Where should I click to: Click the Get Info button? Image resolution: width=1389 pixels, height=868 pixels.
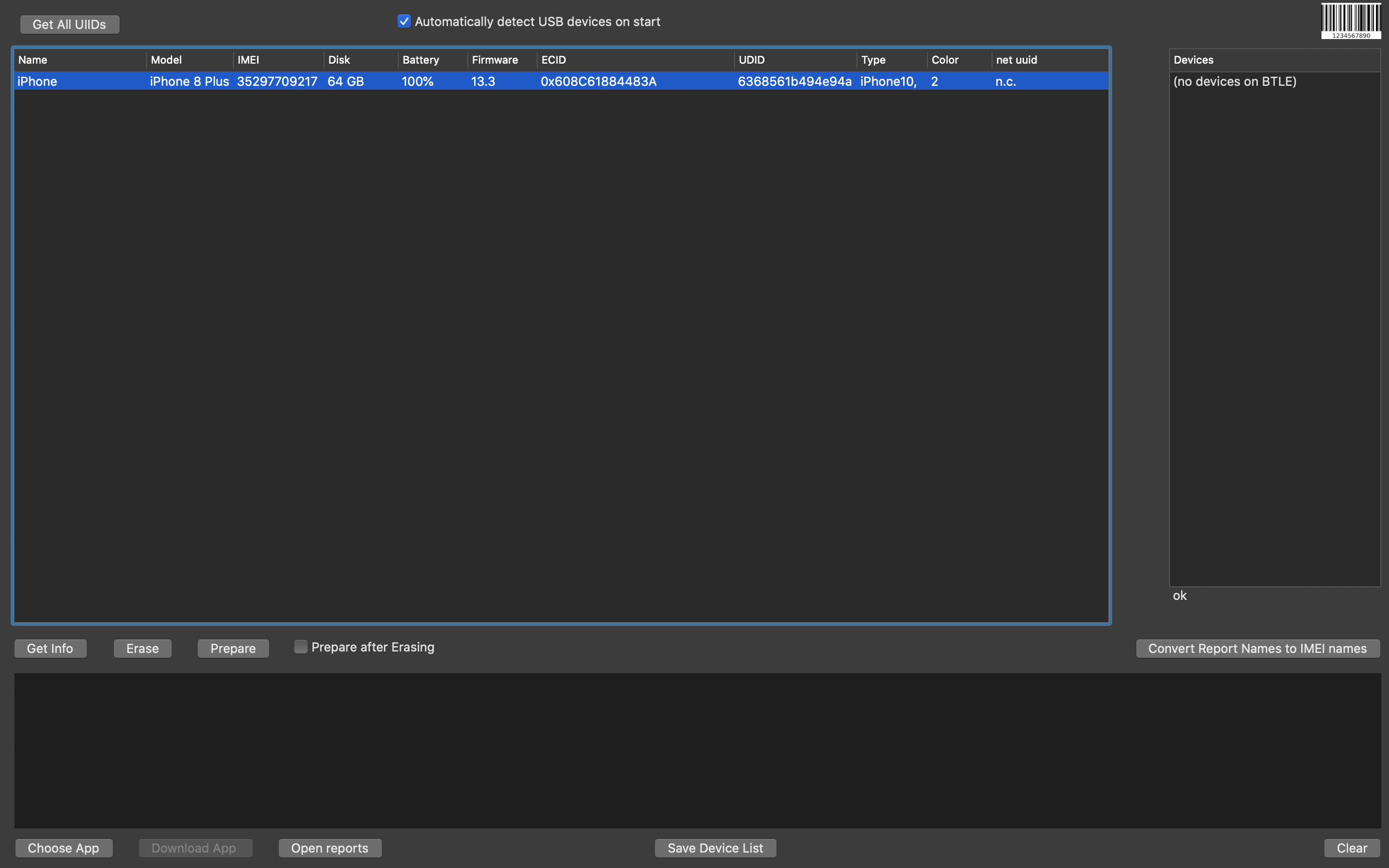click(x=50, y=648)
